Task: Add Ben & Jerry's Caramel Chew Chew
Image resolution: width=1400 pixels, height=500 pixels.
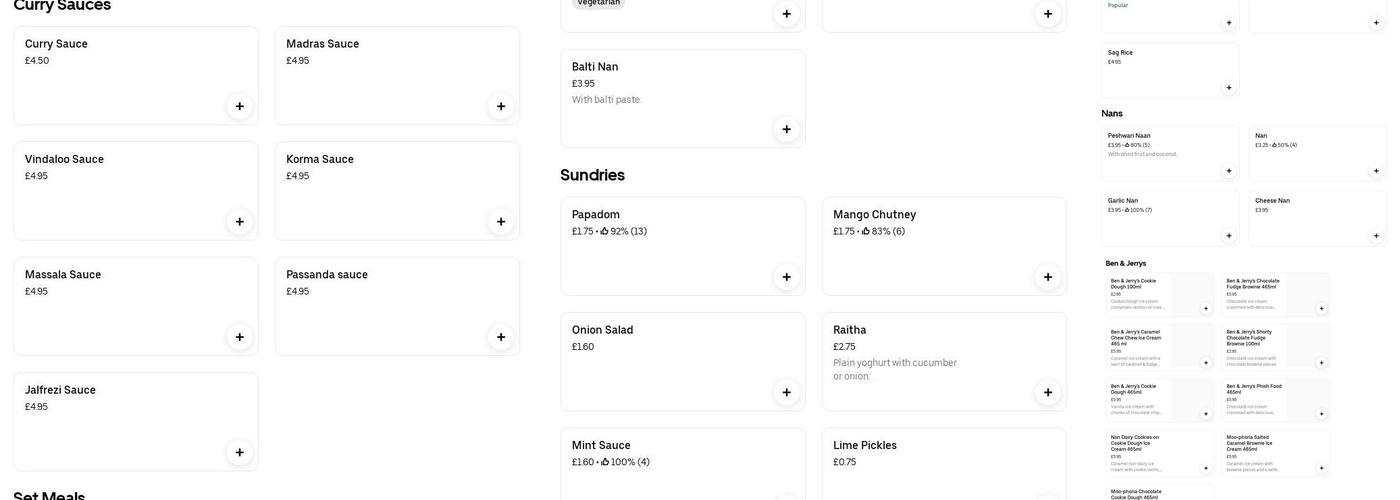Action: (1205, 363)
